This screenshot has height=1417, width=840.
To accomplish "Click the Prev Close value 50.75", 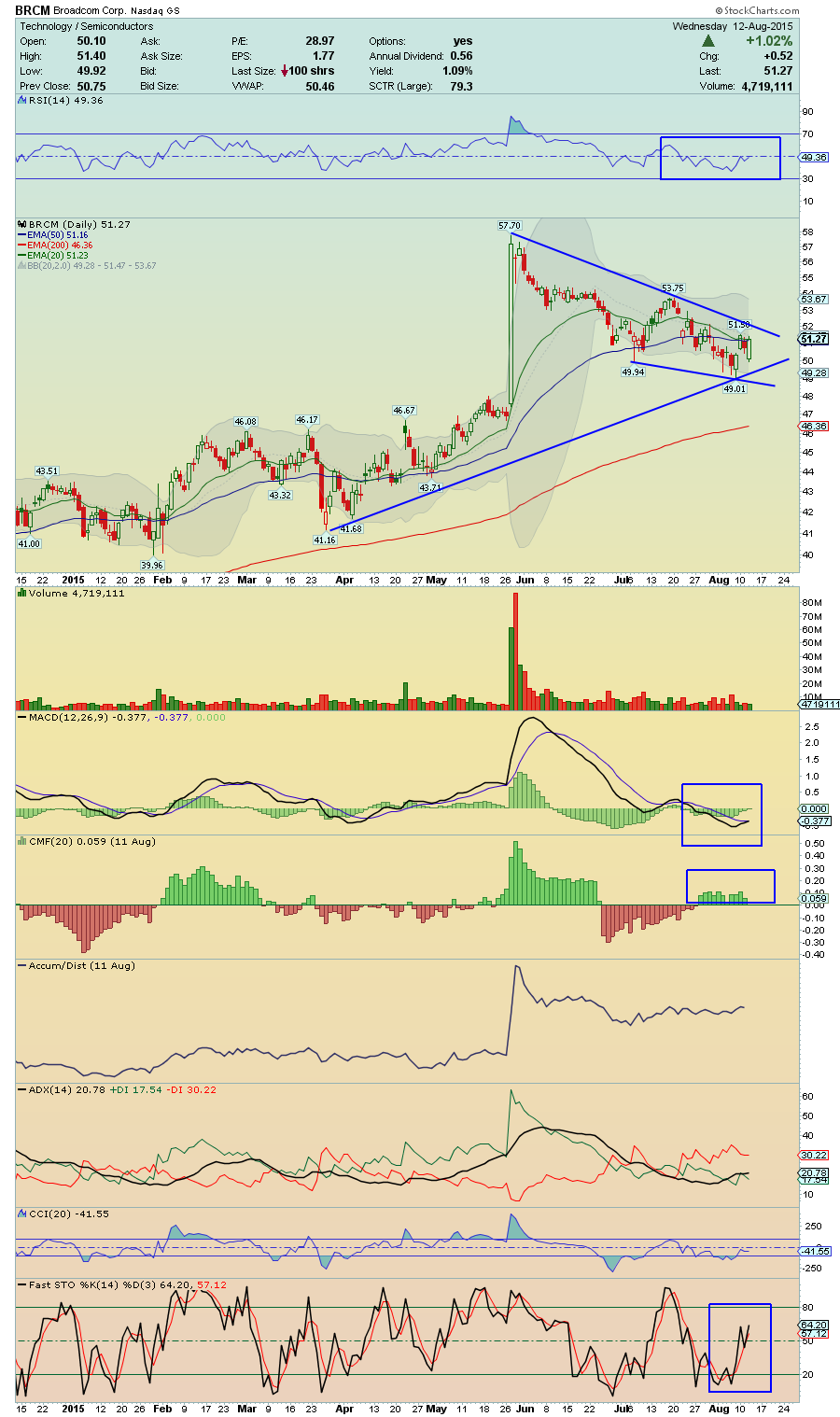I will tap(91, 86).
